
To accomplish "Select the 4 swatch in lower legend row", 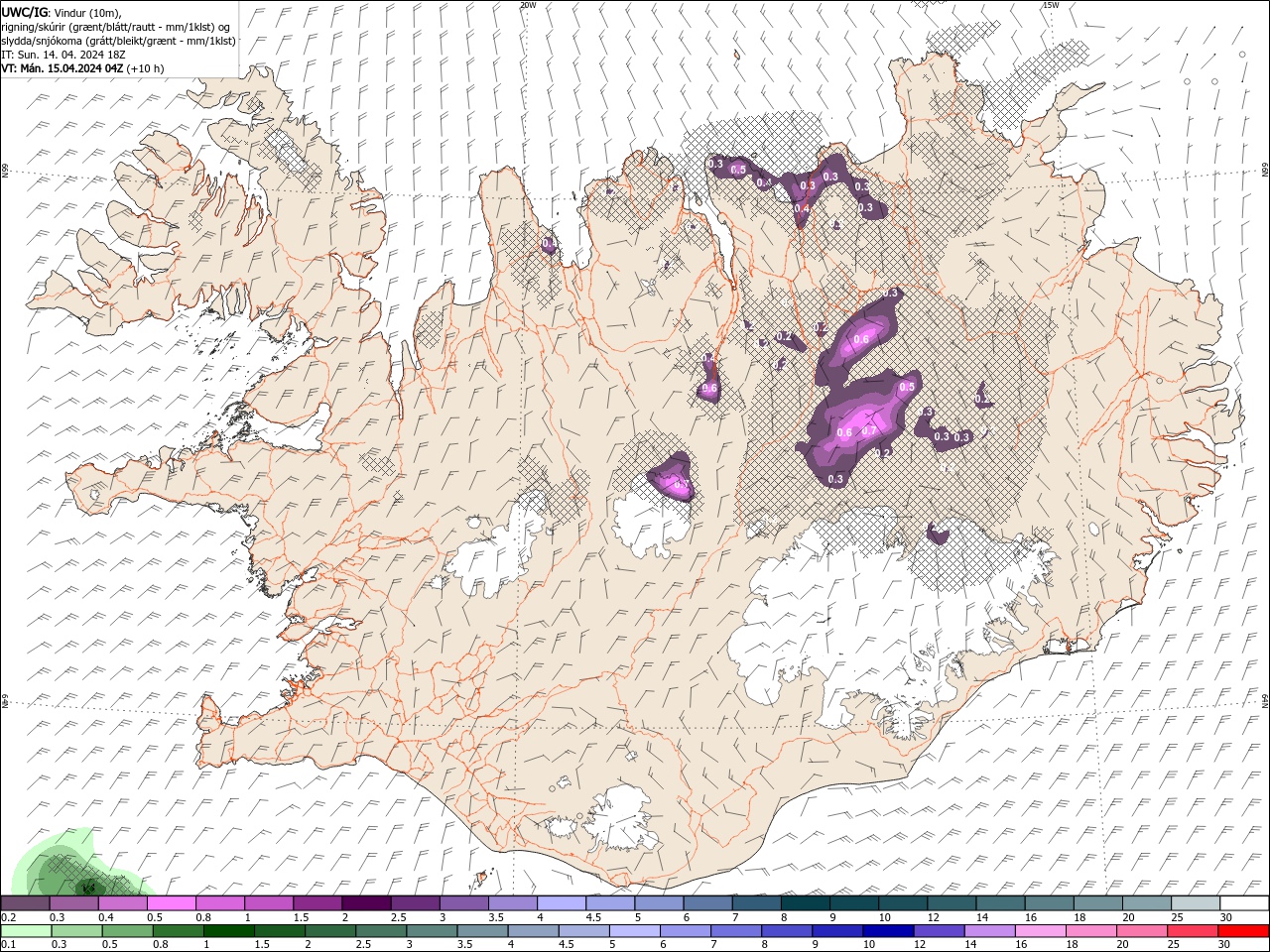I will click(x=533, y=931).
